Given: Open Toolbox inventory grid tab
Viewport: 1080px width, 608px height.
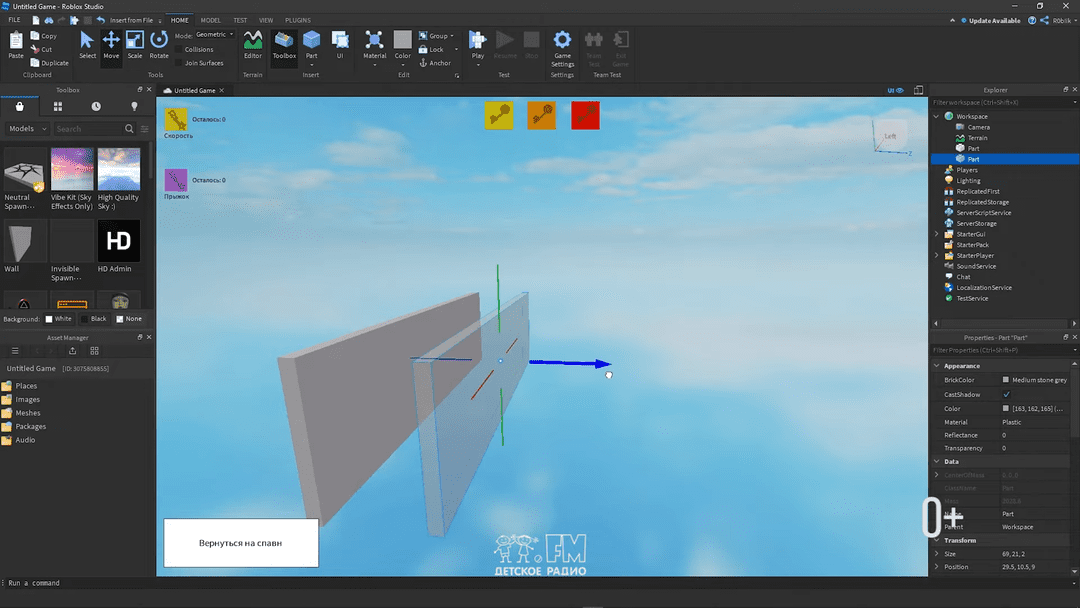Looking at the screenshot, I should [x=58, y=106].
